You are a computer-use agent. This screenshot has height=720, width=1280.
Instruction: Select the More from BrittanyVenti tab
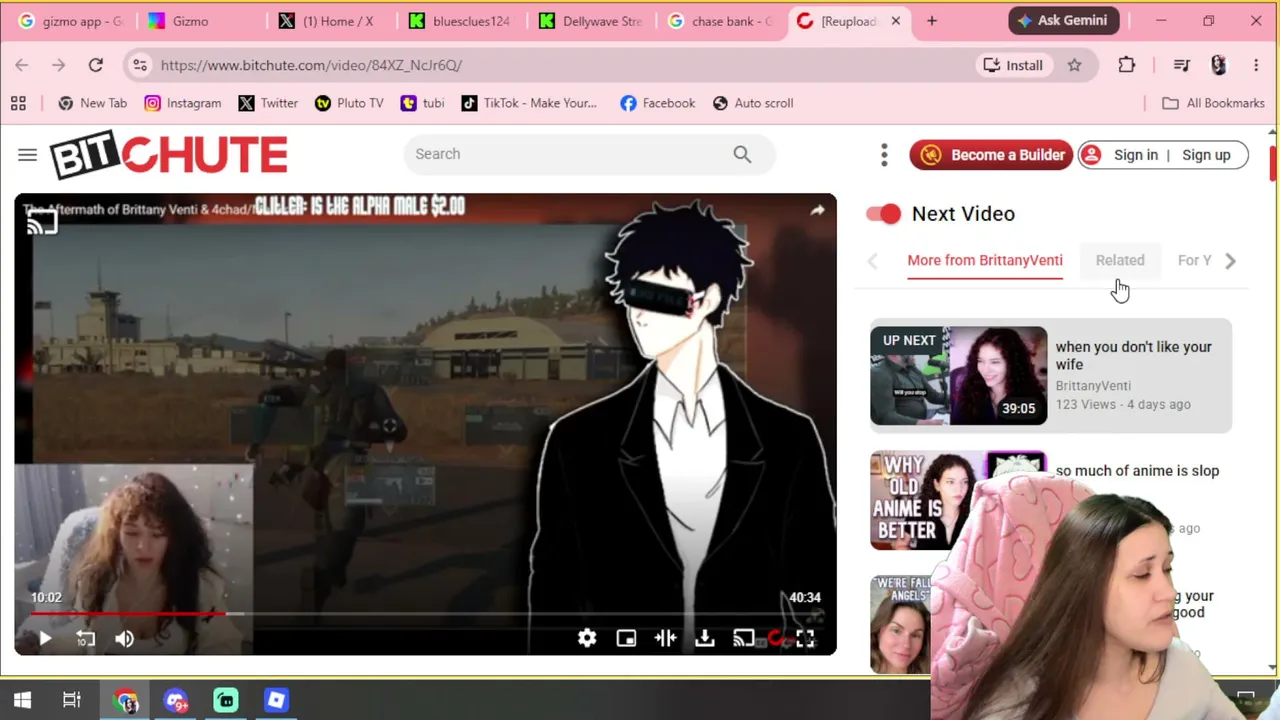985,260
